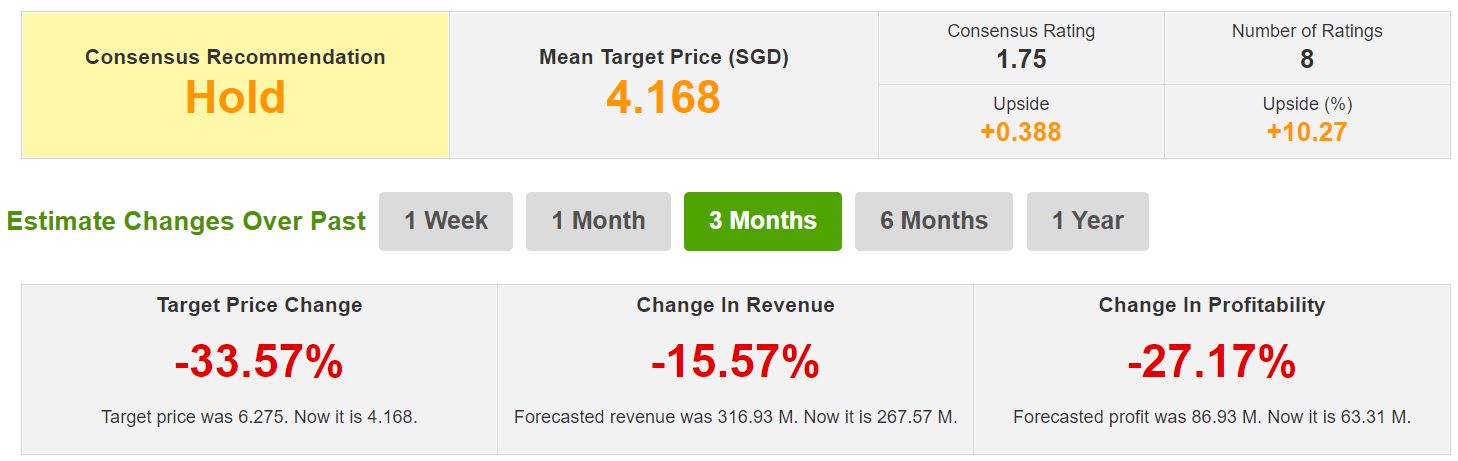Click the Consensus Recommendation label
The image size is (1458, 461).
pyautogui.click(x=235, y=57)
